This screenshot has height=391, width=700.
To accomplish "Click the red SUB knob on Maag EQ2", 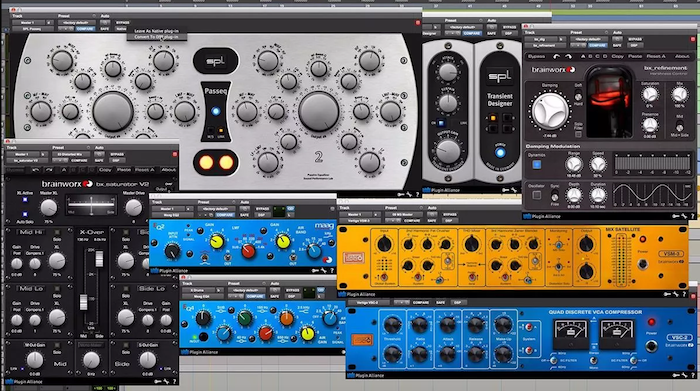I will coord(248,251).
